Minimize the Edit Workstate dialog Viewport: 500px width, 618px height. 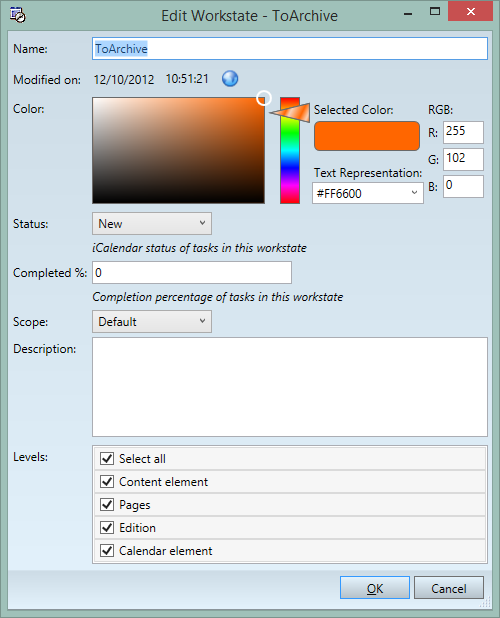coord(408,13)
